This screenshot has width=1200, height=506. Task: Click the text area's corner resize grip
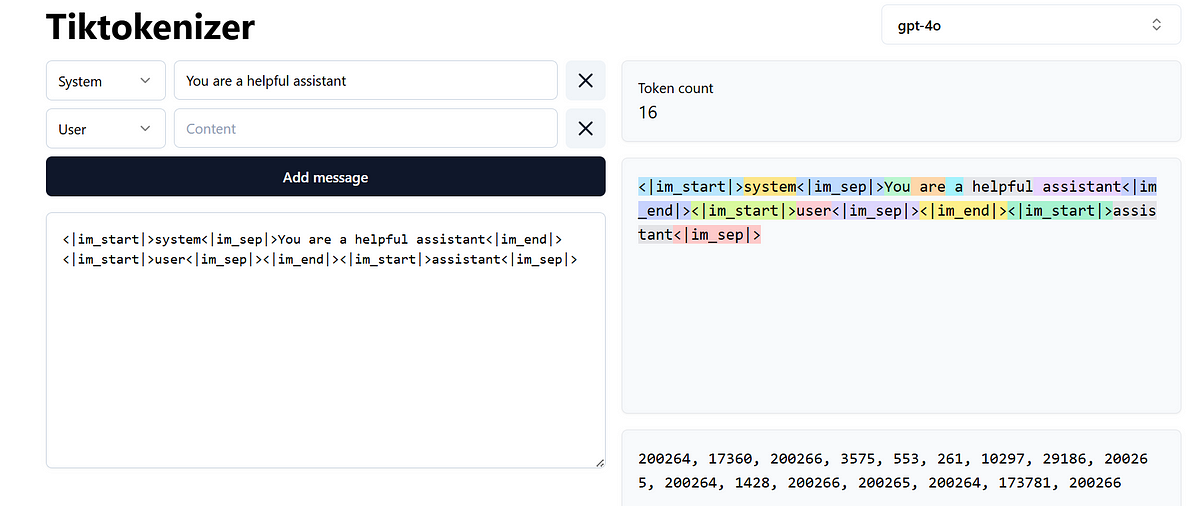point(599,462)
